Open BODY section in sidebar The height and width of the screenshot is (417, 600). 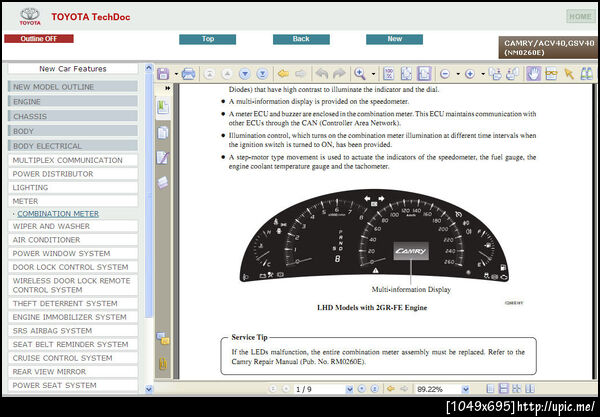click(73, 131)
